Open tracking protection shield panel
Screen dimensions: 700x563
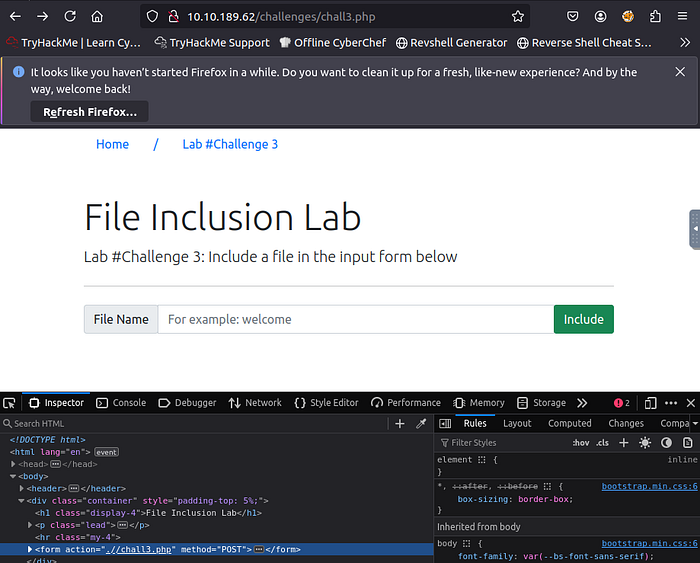[152, 17]
